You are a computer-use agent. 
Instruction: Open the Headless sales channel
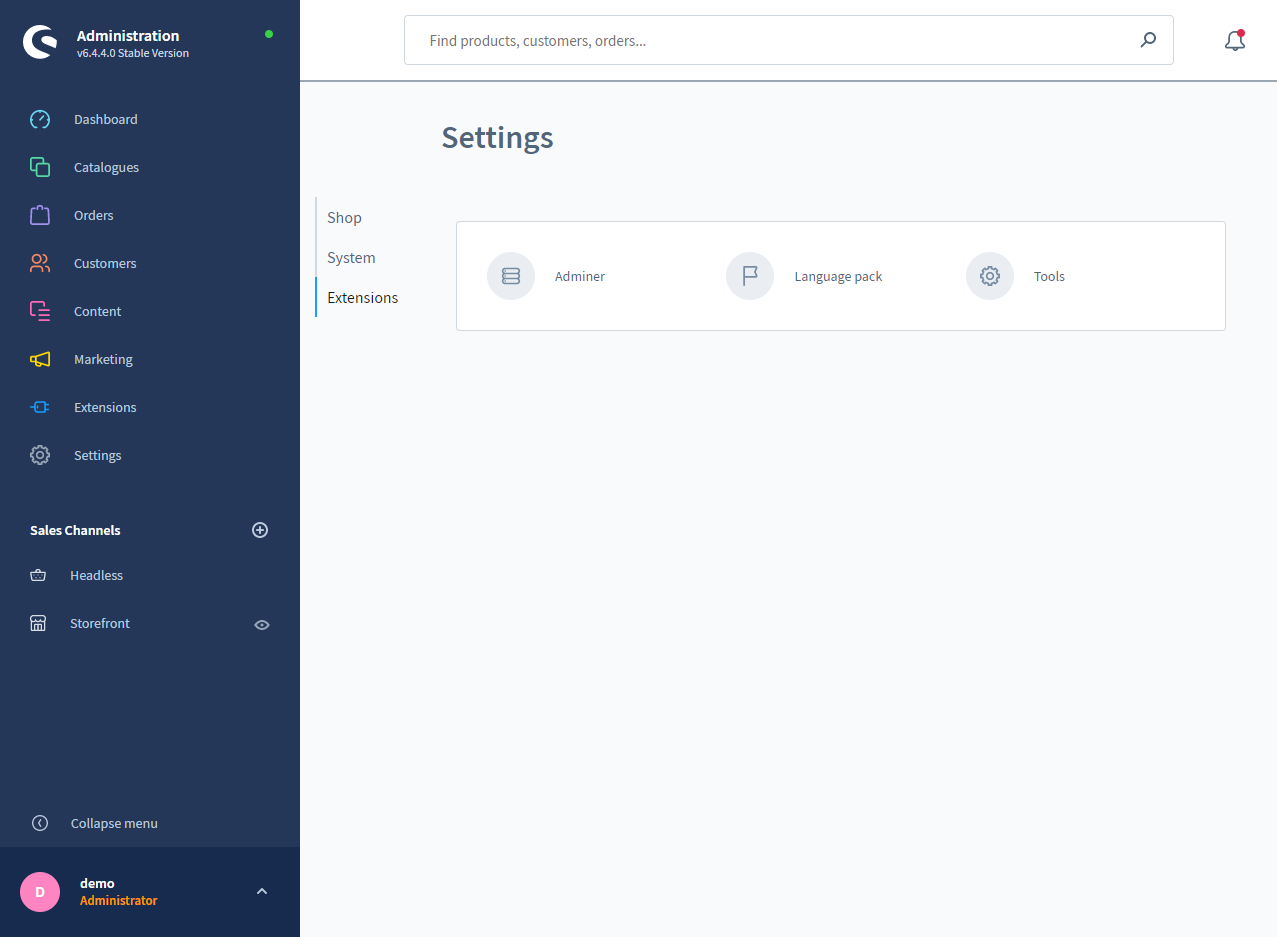click(96, 576)
